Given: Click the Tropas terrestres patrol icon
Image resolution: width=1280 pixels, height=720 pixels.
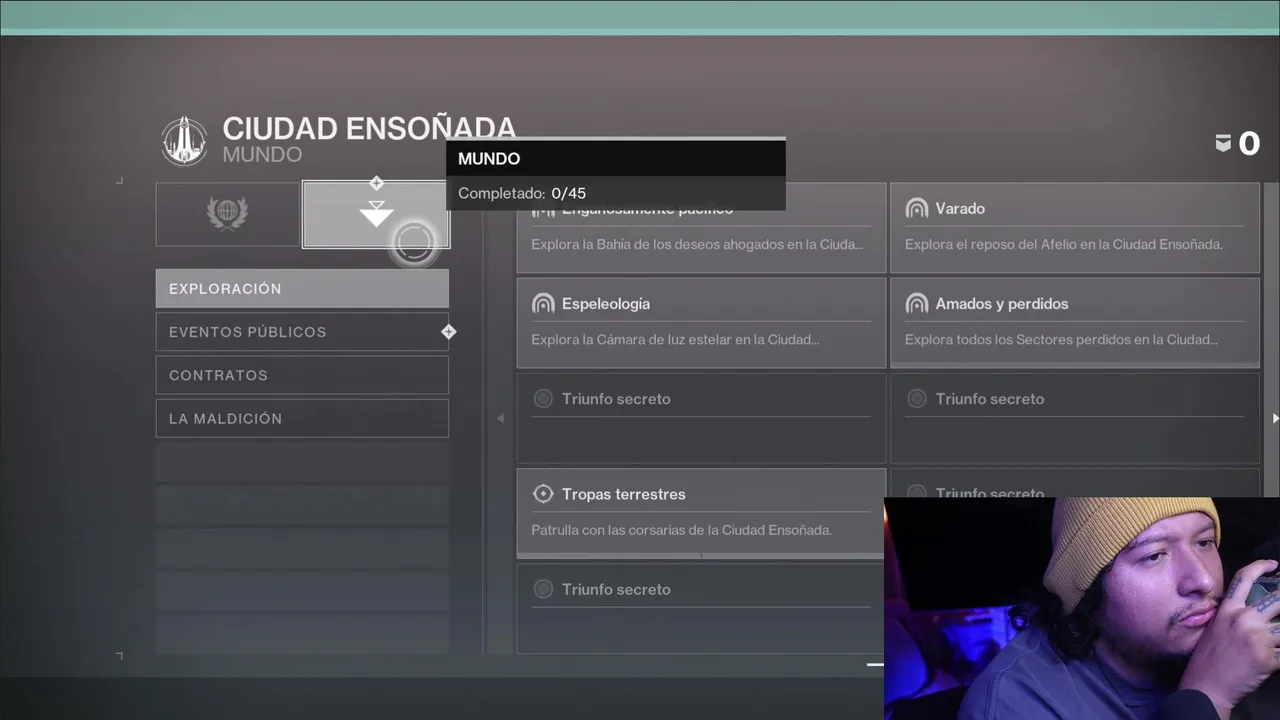Looking at the screenshot, I should pyautogui.click(x=543, y=494).
